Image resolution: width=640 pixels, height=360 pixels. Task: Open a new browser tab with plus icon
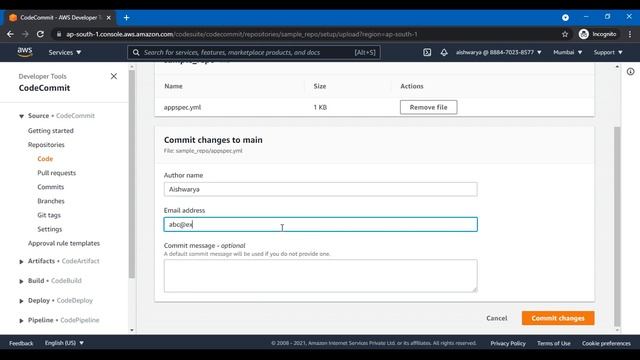tap(127, 18)
